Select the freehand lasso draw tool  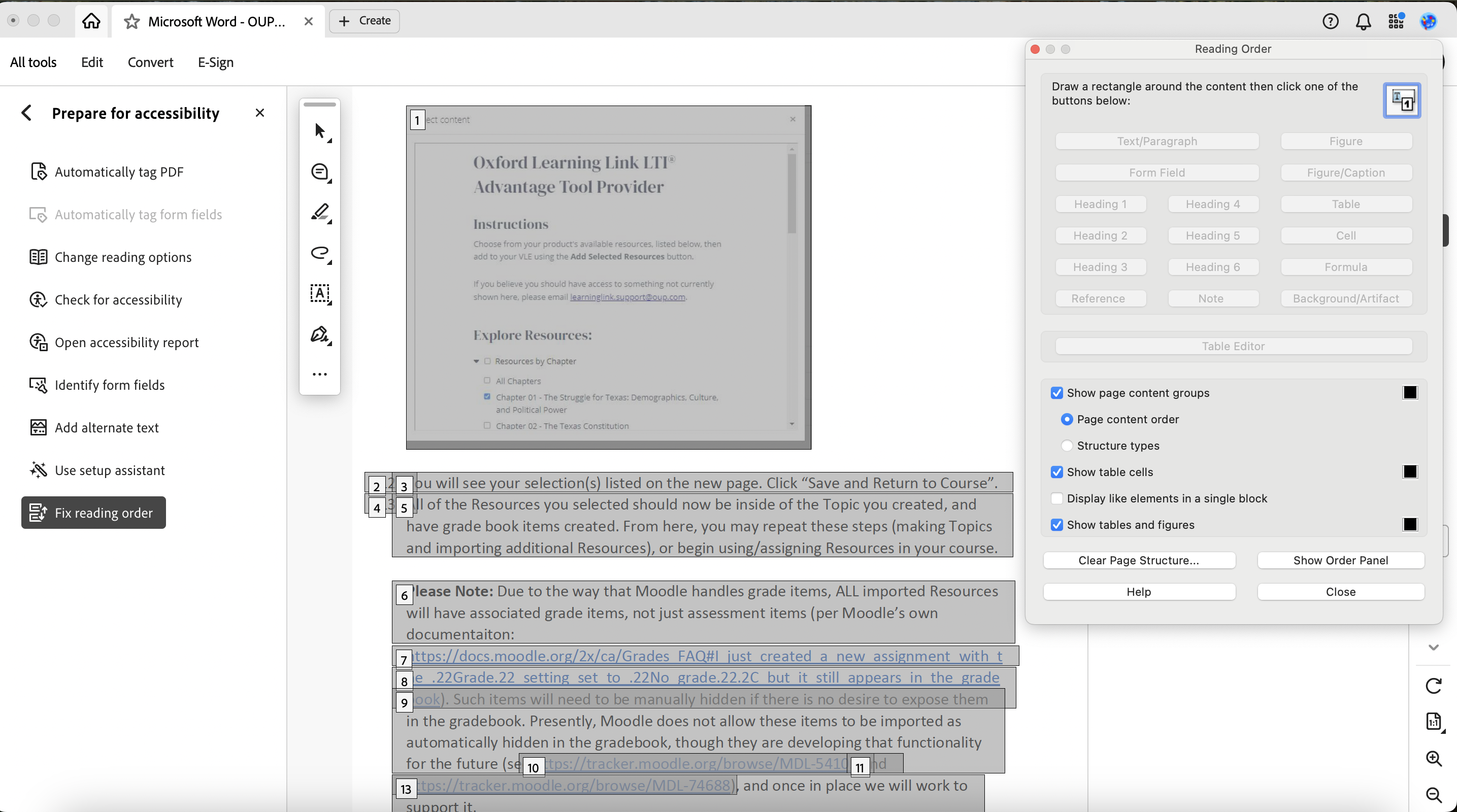319,253
